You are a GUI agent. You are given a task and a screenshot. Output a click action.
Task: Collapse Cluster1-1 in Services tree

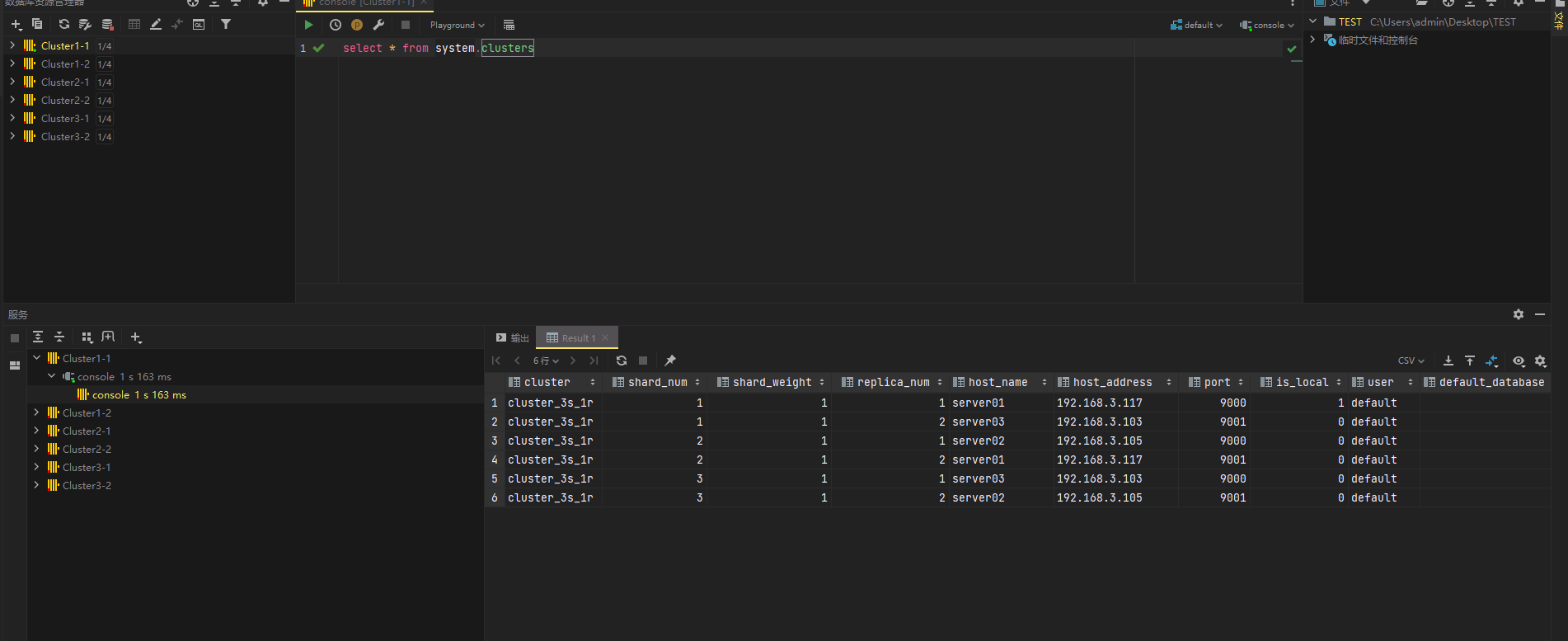click(37, 358)
